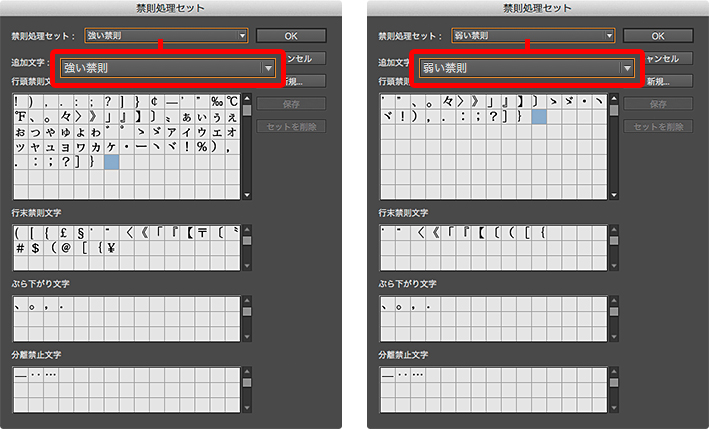709x429 pixels.
Task: Select the # character in 強い禁則 行末禁則文字 grid
Action: coord(21,248)
